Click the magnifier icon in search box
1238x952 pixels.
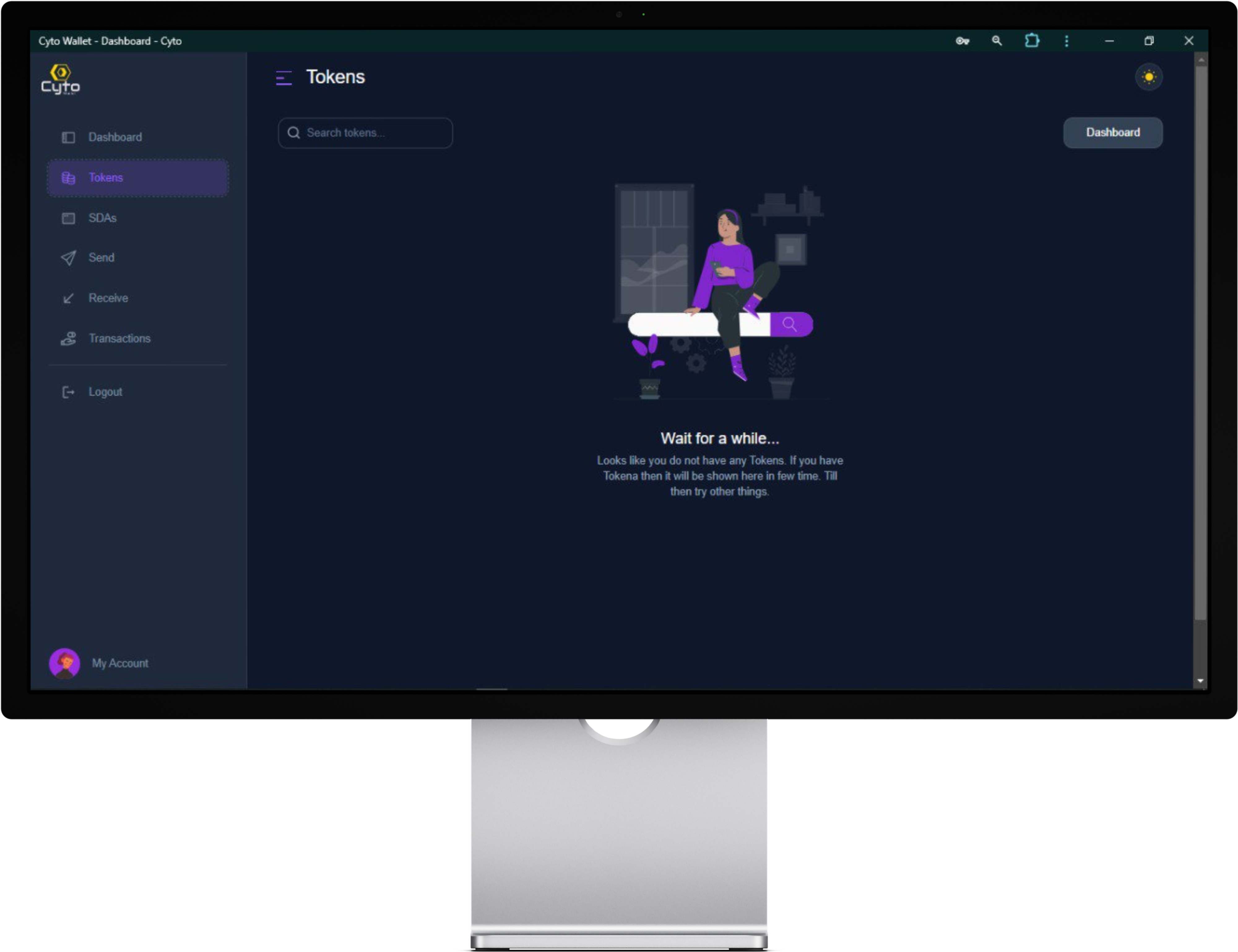point(294,133)
